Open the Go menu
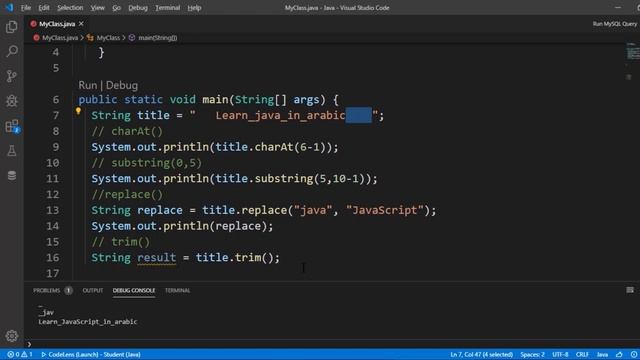Viewport: 640px width, 360px height. point(116,7)
